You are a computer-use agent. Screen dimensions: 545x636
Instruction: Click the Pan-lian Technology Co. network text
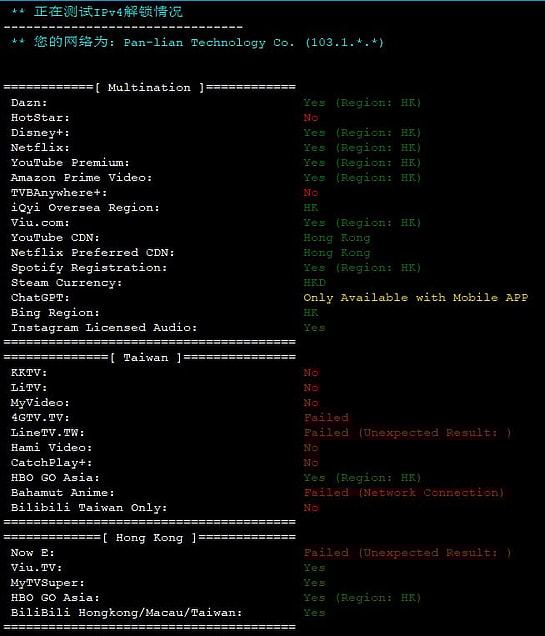[209, 42]
